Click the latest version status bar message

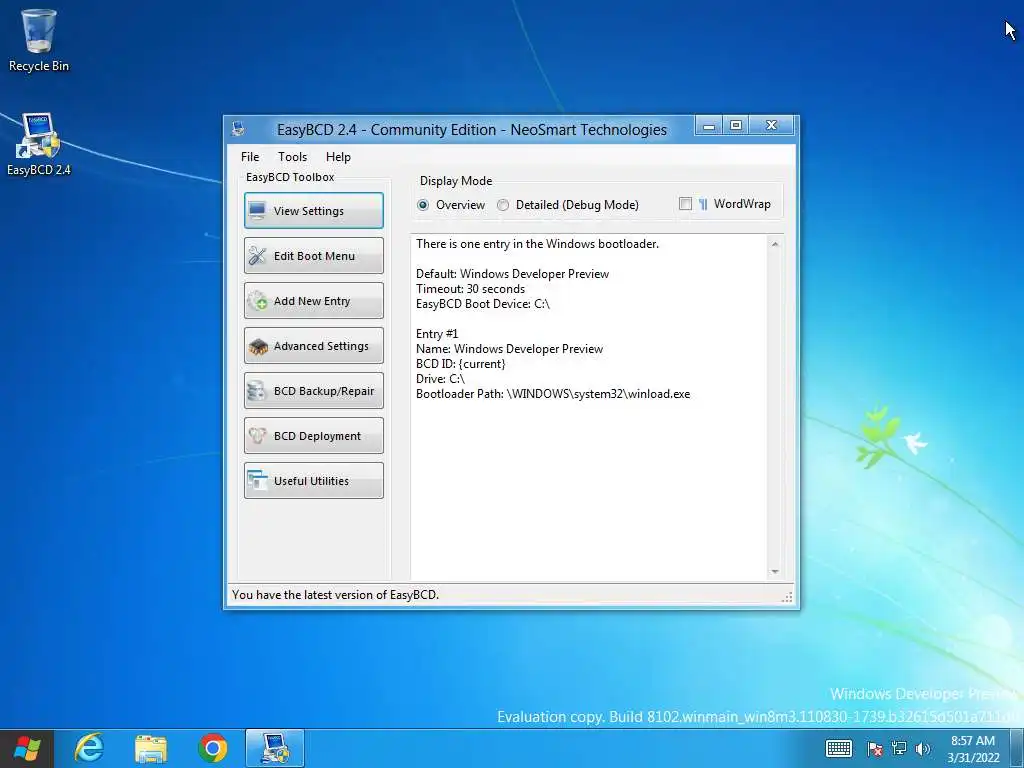pos(336,595)
